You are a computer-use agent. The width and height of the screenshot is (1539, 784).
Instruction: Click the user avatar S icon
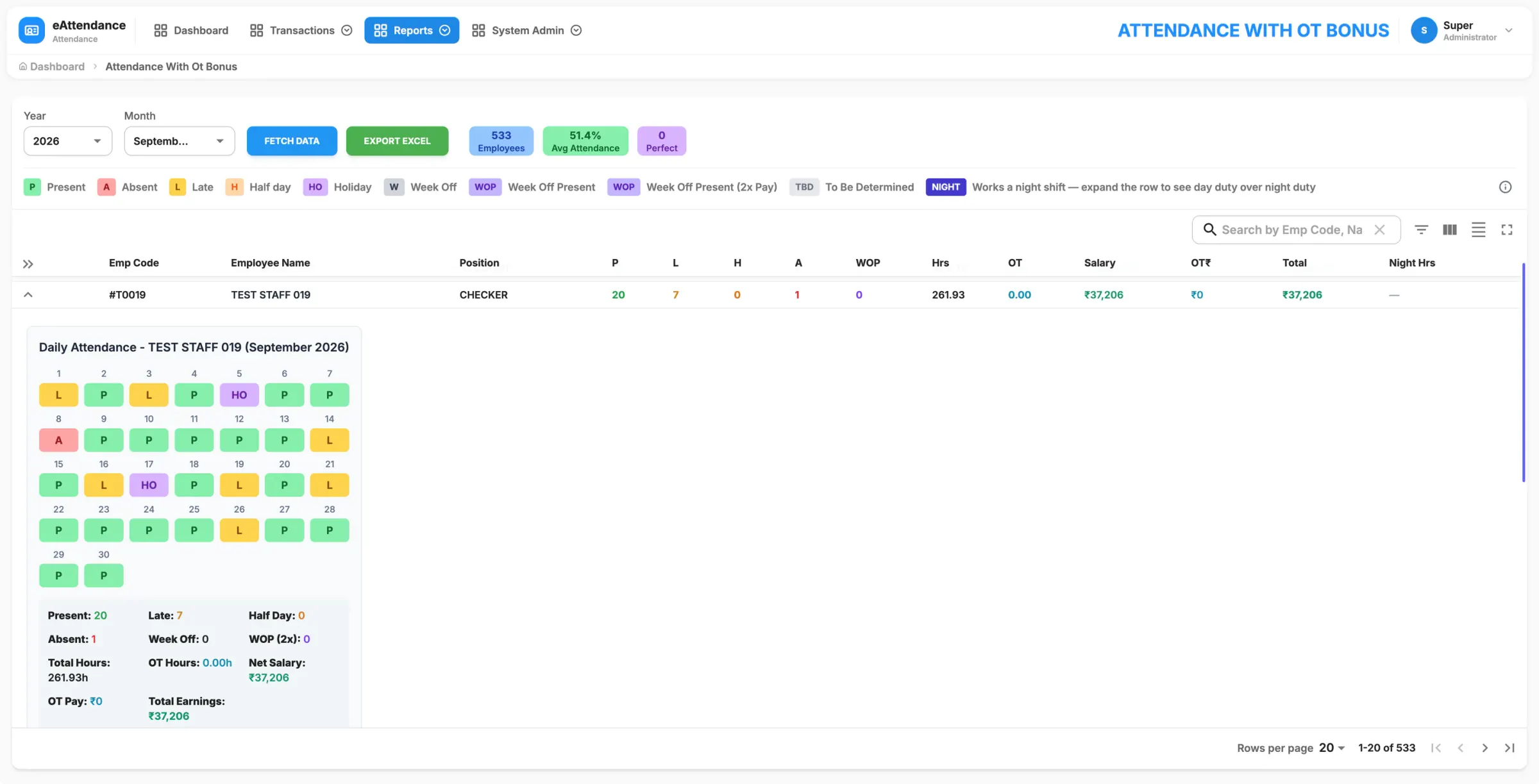[1424, 30]
